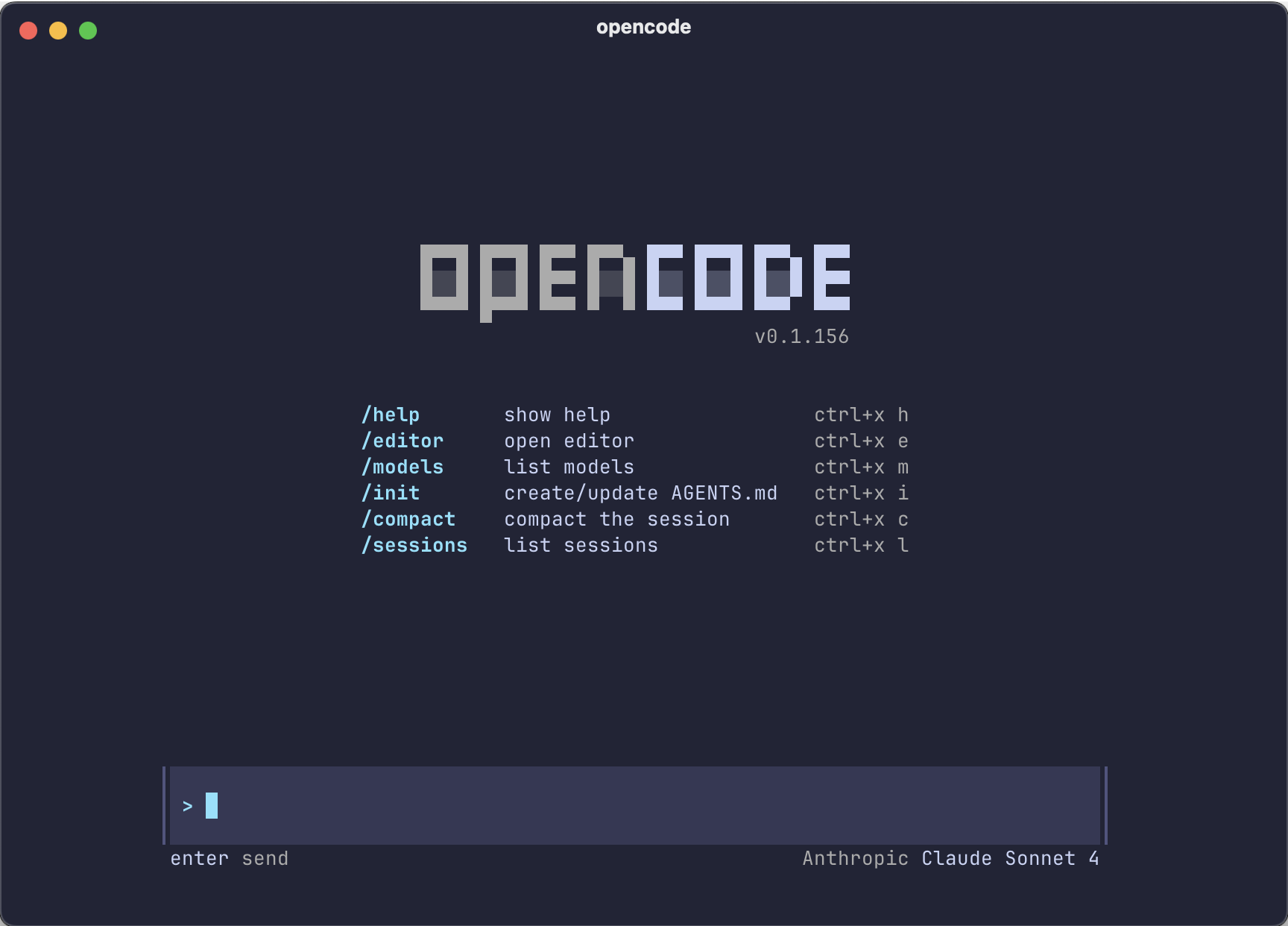1288x926 pixels.
Task: Click the 'ctrl+x c' shortcut text
Action: (x=862, y=519)
